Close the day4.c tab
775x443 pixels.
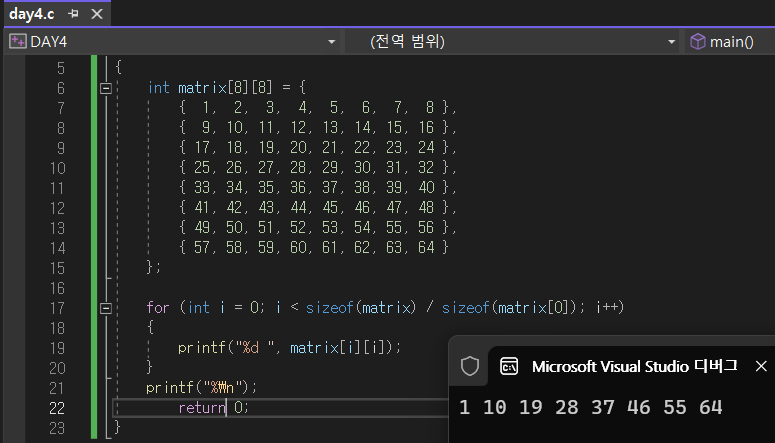click(x=97, y=14)
